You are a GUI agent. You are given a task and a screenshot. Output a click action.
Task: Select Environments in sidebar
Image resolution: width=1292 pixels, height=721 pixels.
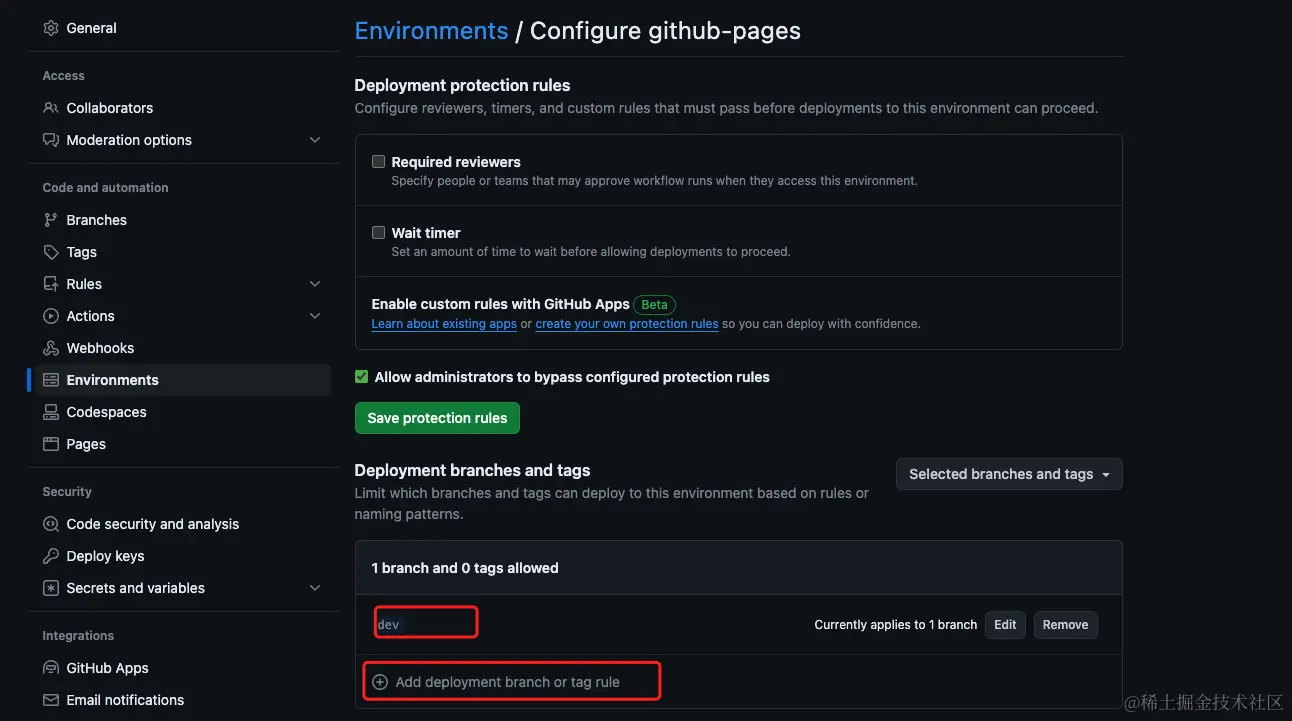click(183, 380)
